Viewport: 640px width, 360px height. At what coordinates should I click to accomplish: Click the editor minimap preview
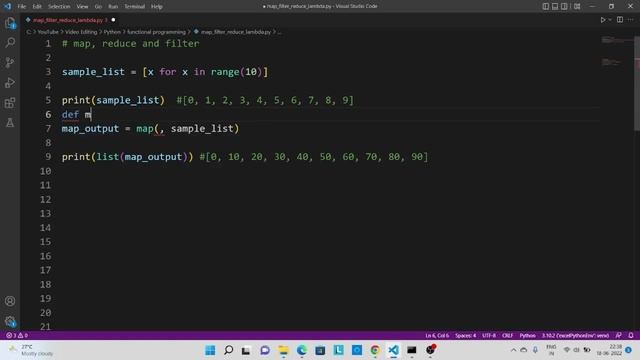click(x=617, y=51)
